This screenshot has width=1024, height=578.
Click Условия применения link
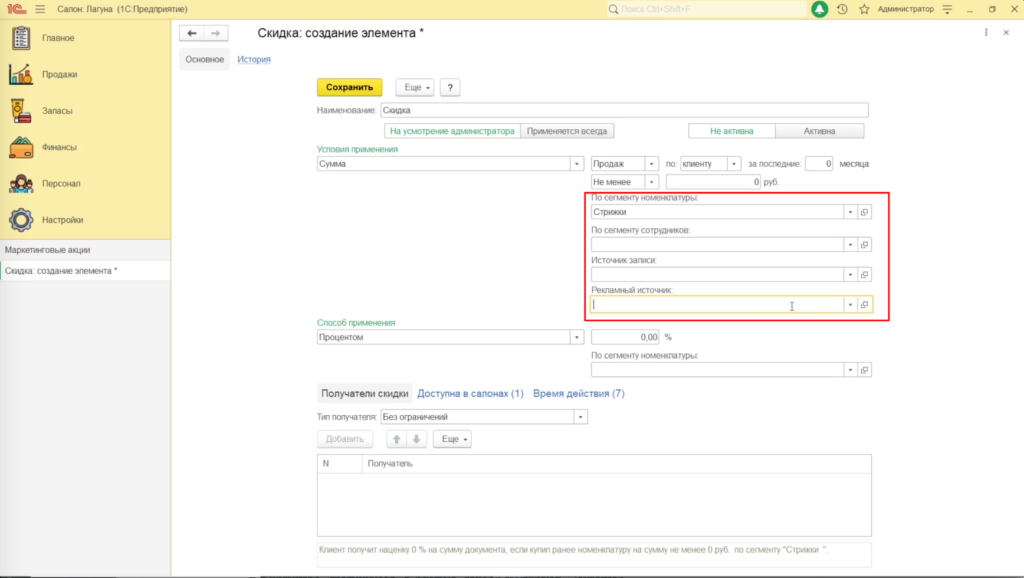pyautogui.click(x=357, y=150)
